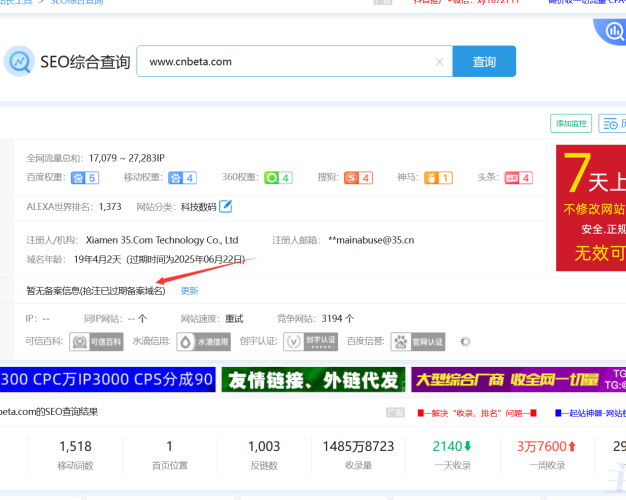
Task: Click the 百度权重 5 badge
Action: [85, 178]
